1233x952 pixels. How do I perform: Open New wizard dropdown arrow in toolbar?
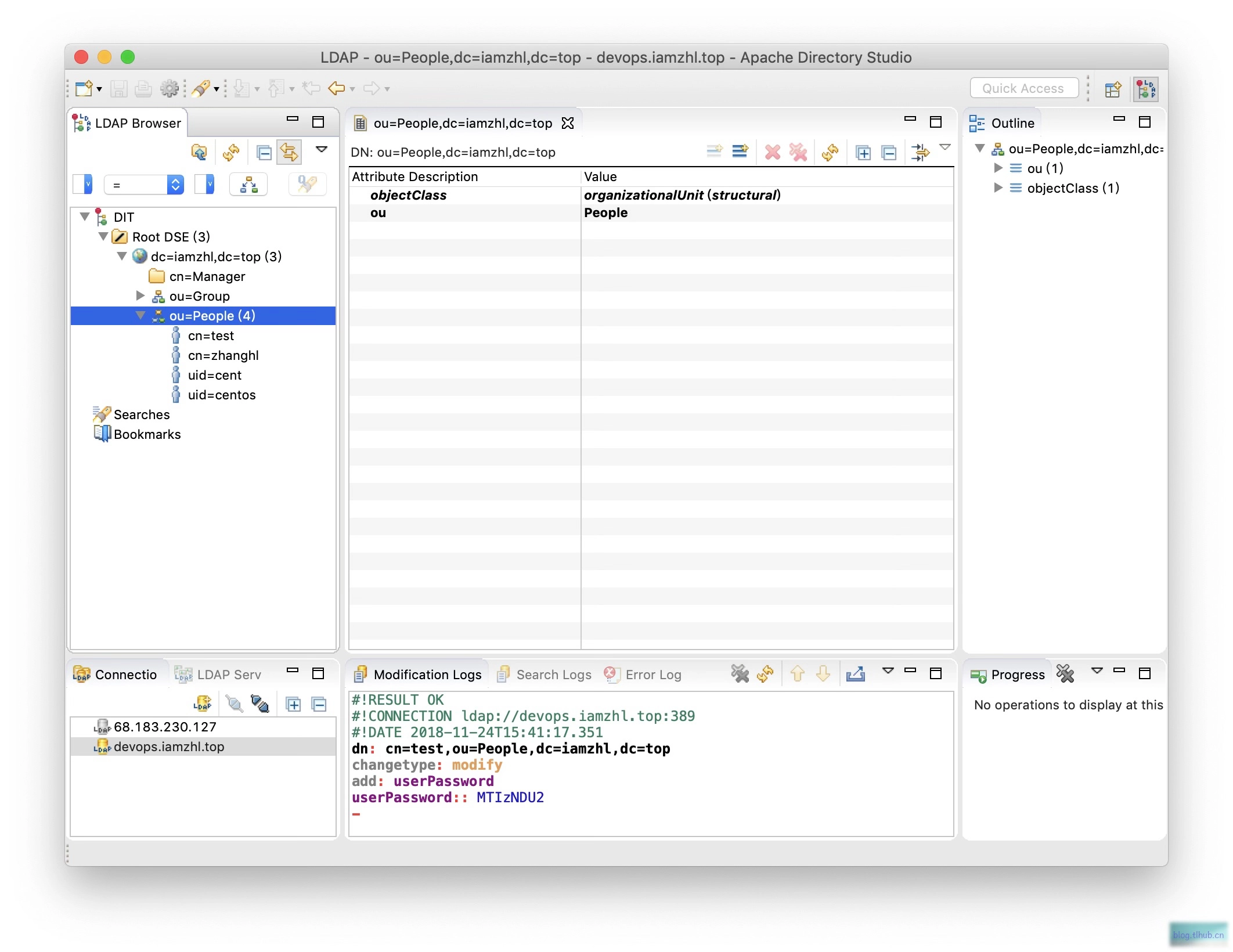click(x=99, y=89)
